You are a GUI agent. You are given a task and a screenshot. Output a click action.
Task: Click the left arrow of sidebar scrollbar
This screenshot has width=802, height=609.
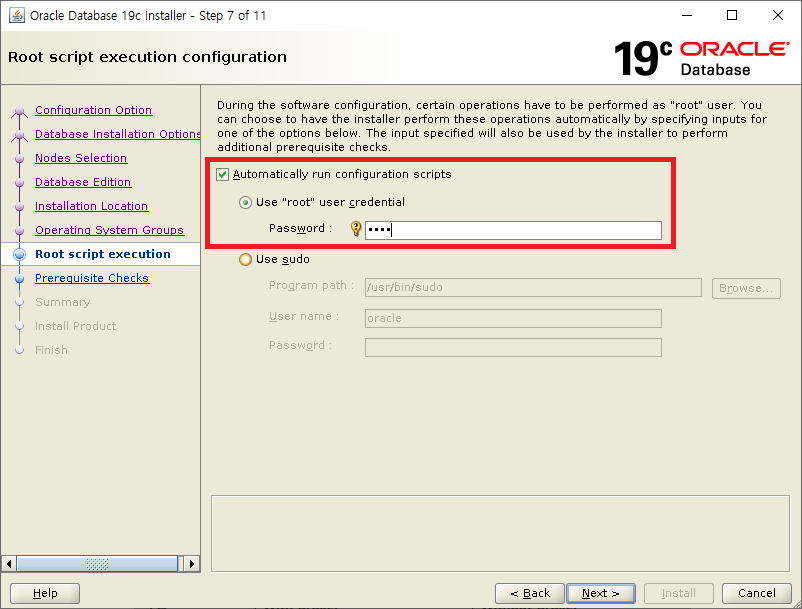(x=9, y=564)
